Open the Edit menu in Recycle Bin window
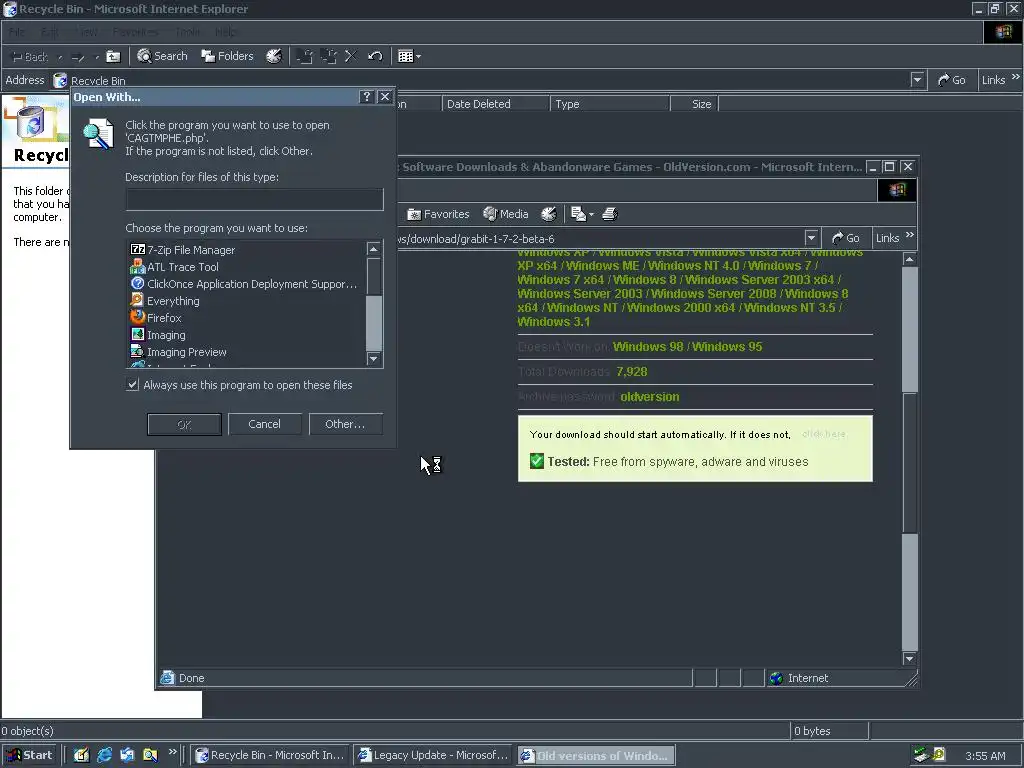The image size is (1024, 768). pos(50,32)
